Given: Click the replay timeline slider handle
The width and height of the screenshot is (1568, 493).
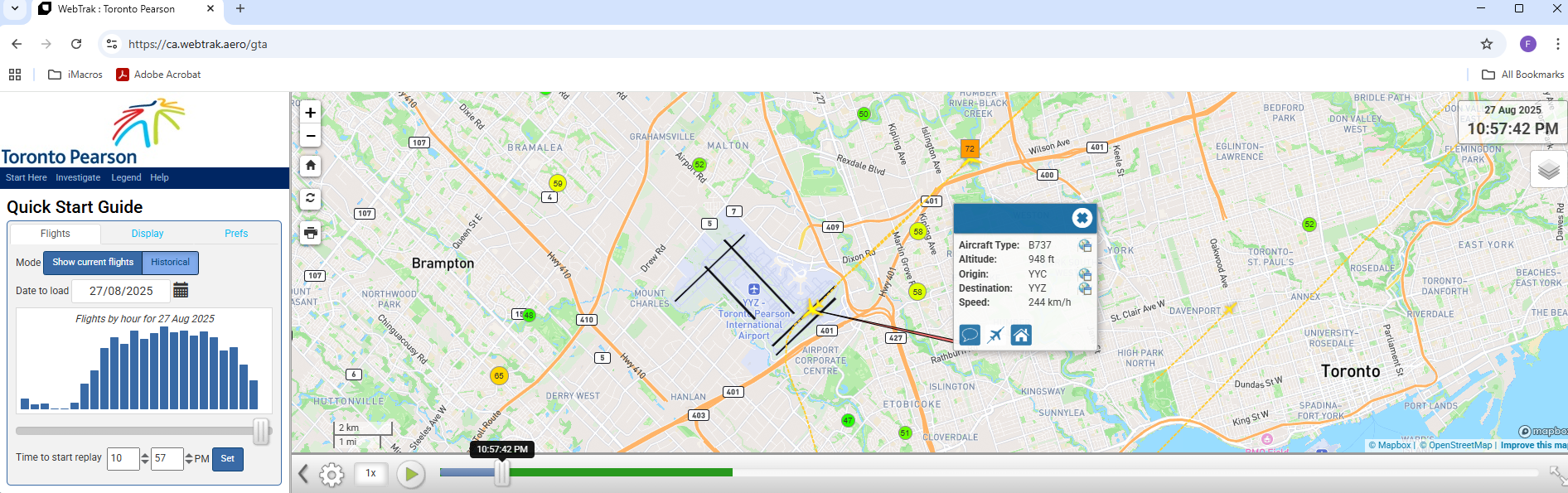Looking at the screenshot, I should tap(502, 473).
